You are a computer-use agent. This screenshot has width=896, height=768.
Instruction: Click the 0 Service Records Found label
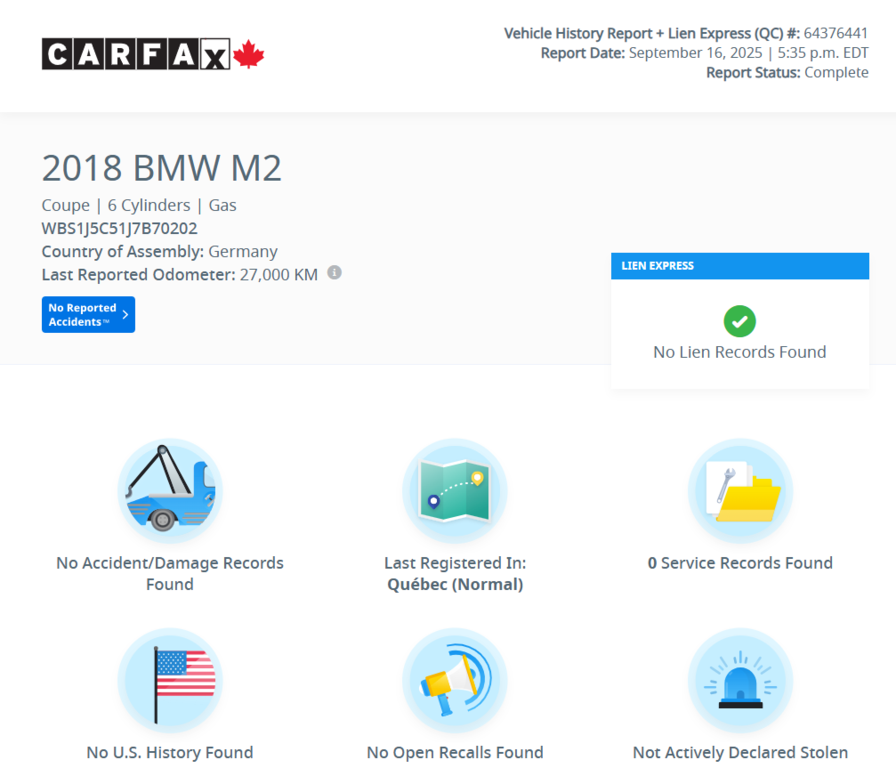pos(740,562)
